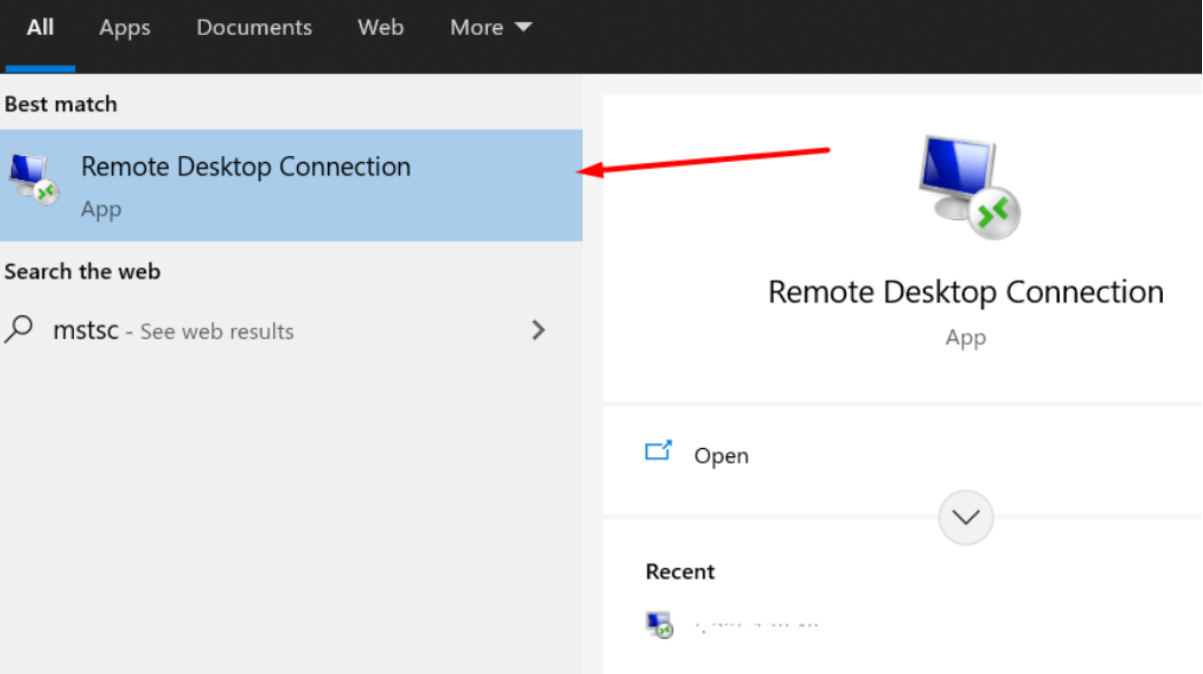The width and height of the screenshot is (1203, 674).
Task: Click the triangle arrow beside More
Action: 523,28
